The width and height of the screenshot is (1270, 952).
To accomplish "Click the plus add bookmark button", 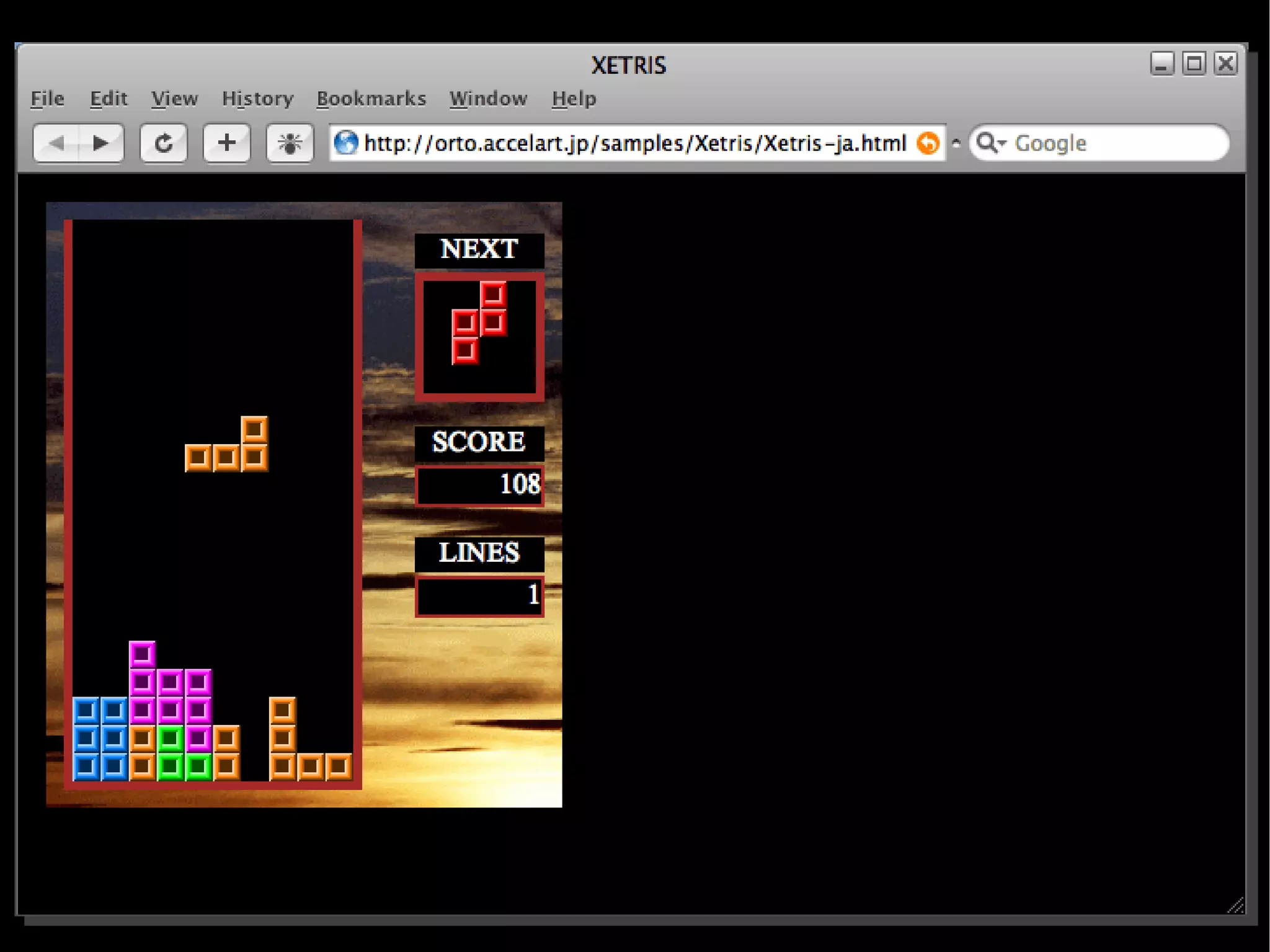I will pyautogui.click(x=227, y=143).
